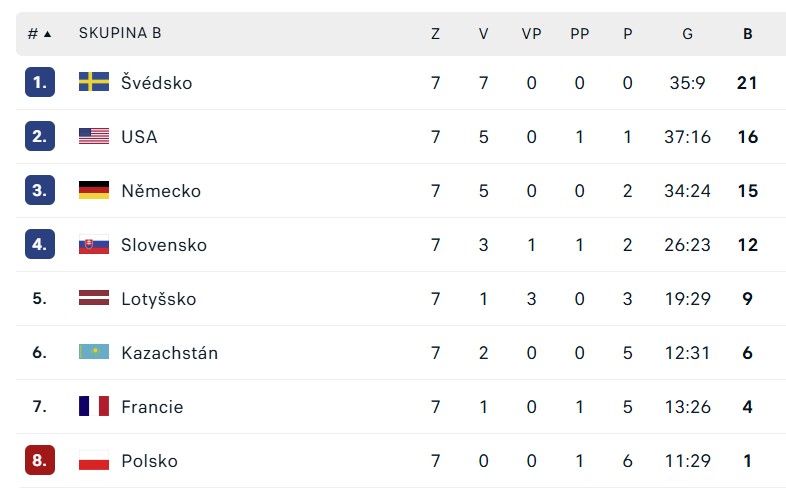Click the VP column header
This screenshot has height=495, width=786.
coord(531,34)
